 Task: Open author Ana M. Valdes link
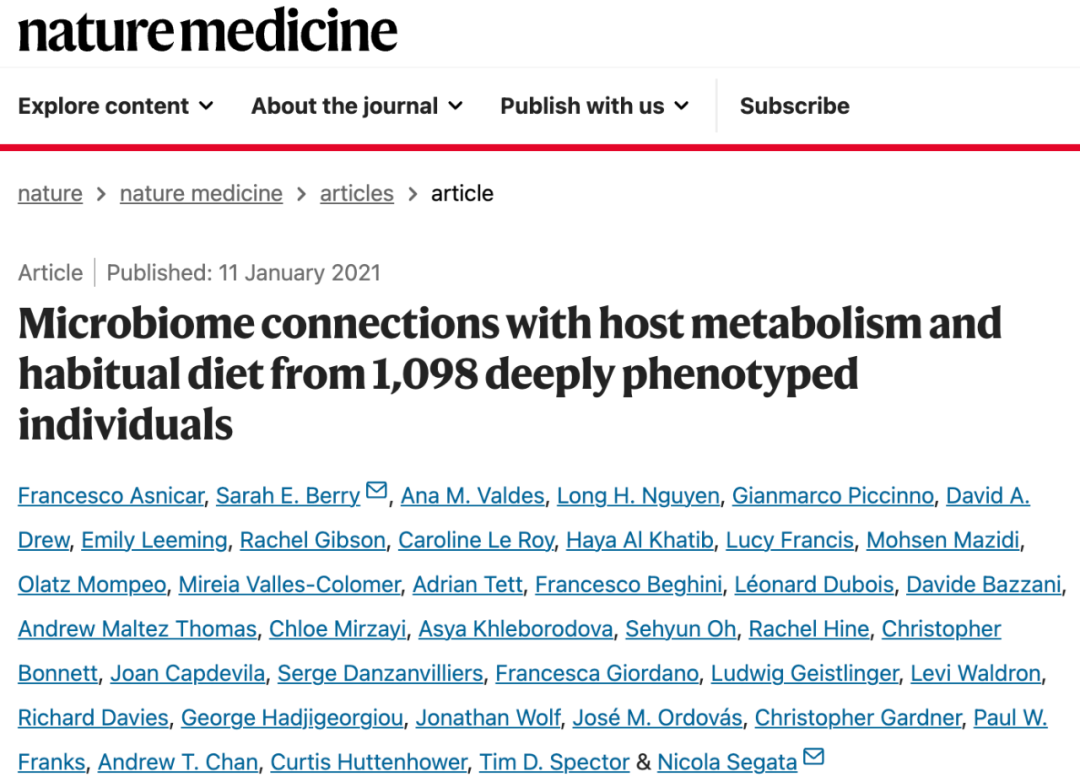(472, 496)
